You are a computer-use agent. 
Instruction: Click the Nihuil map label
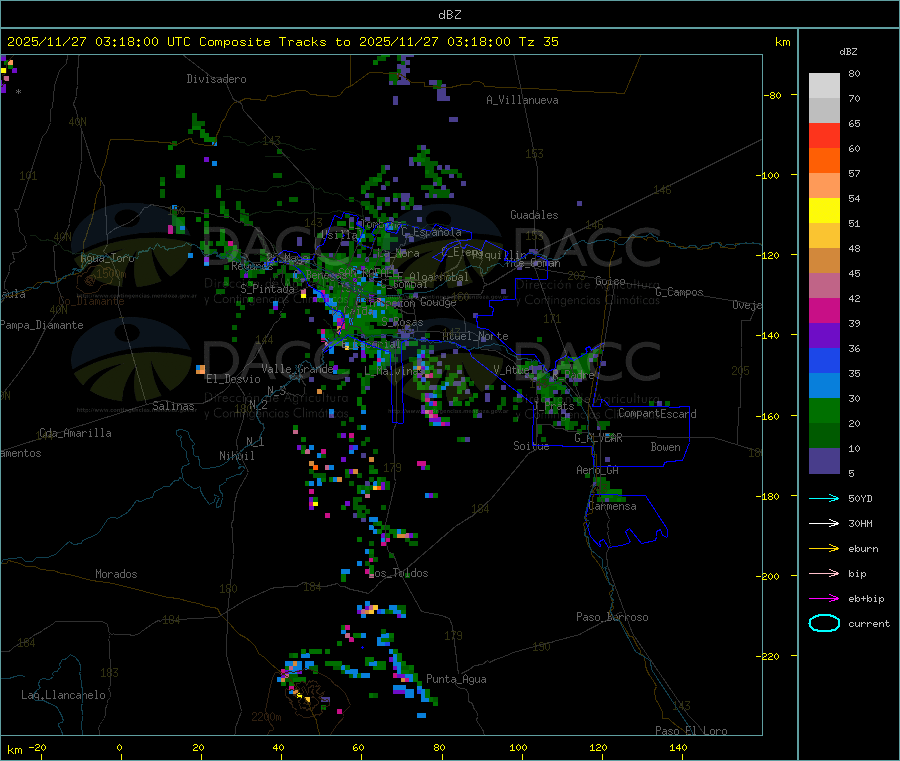coord(237,456)
